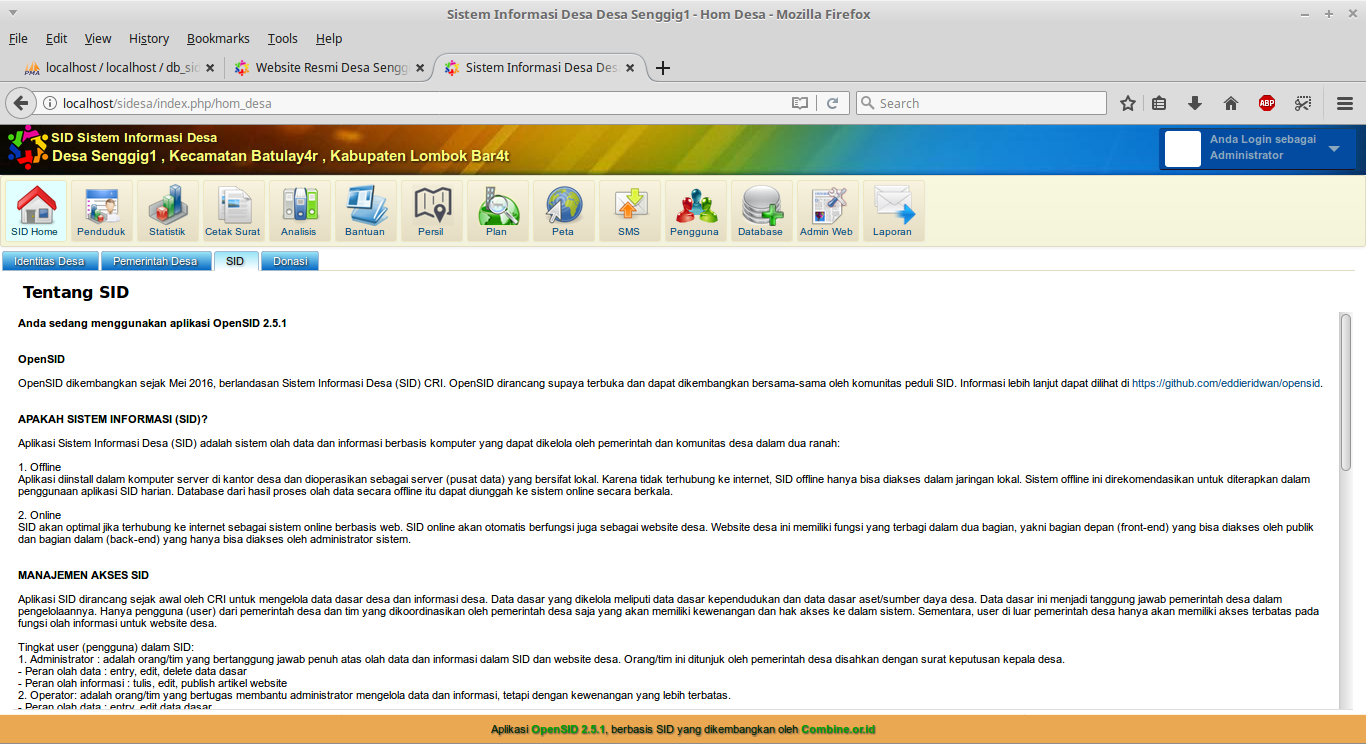Viewport: 1366px width, 744px height.
Task: Open the View menu
Action: (98, 38)
